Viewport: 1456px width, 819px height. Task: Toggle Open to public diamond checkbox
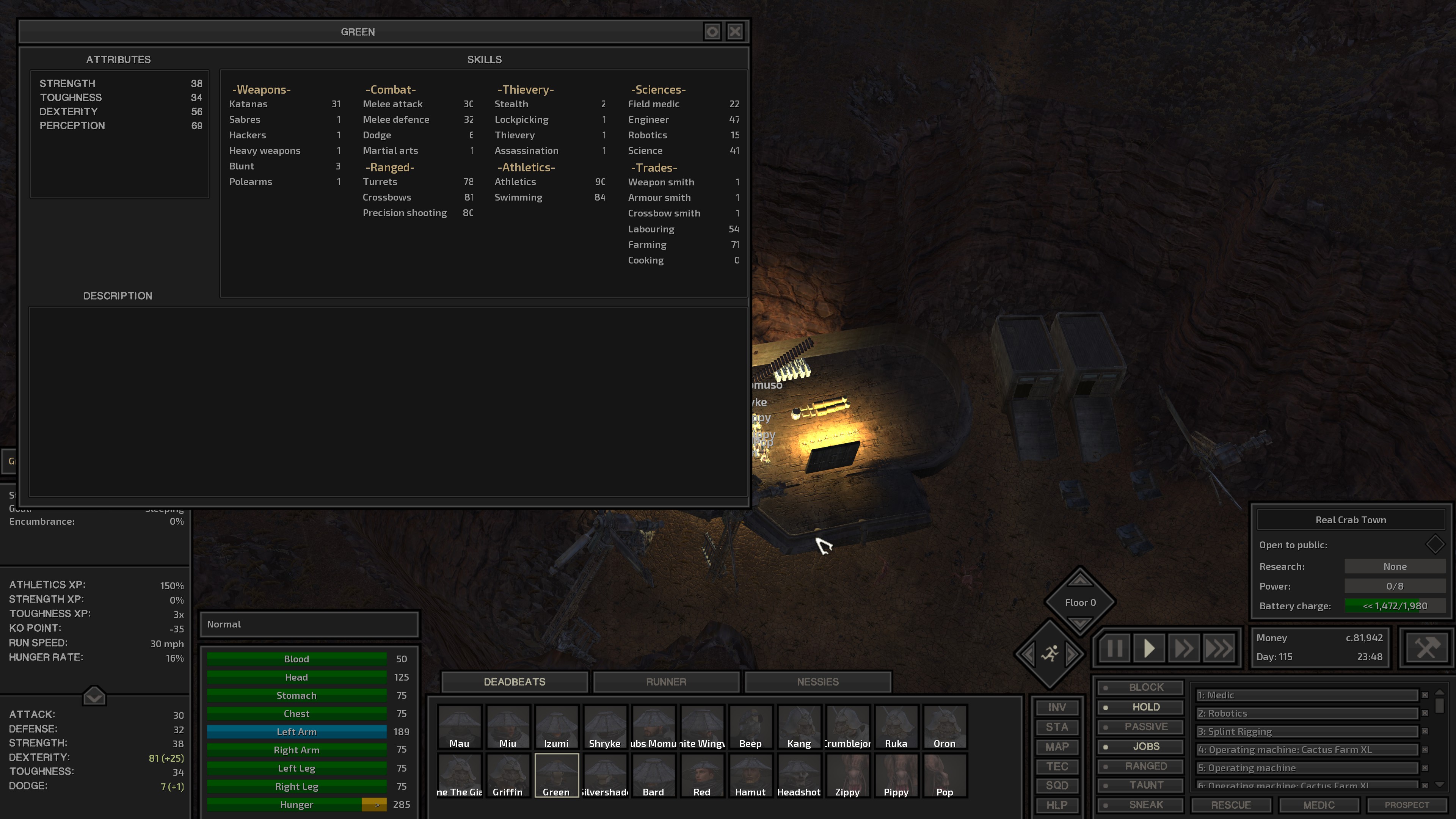point(1434,544)
